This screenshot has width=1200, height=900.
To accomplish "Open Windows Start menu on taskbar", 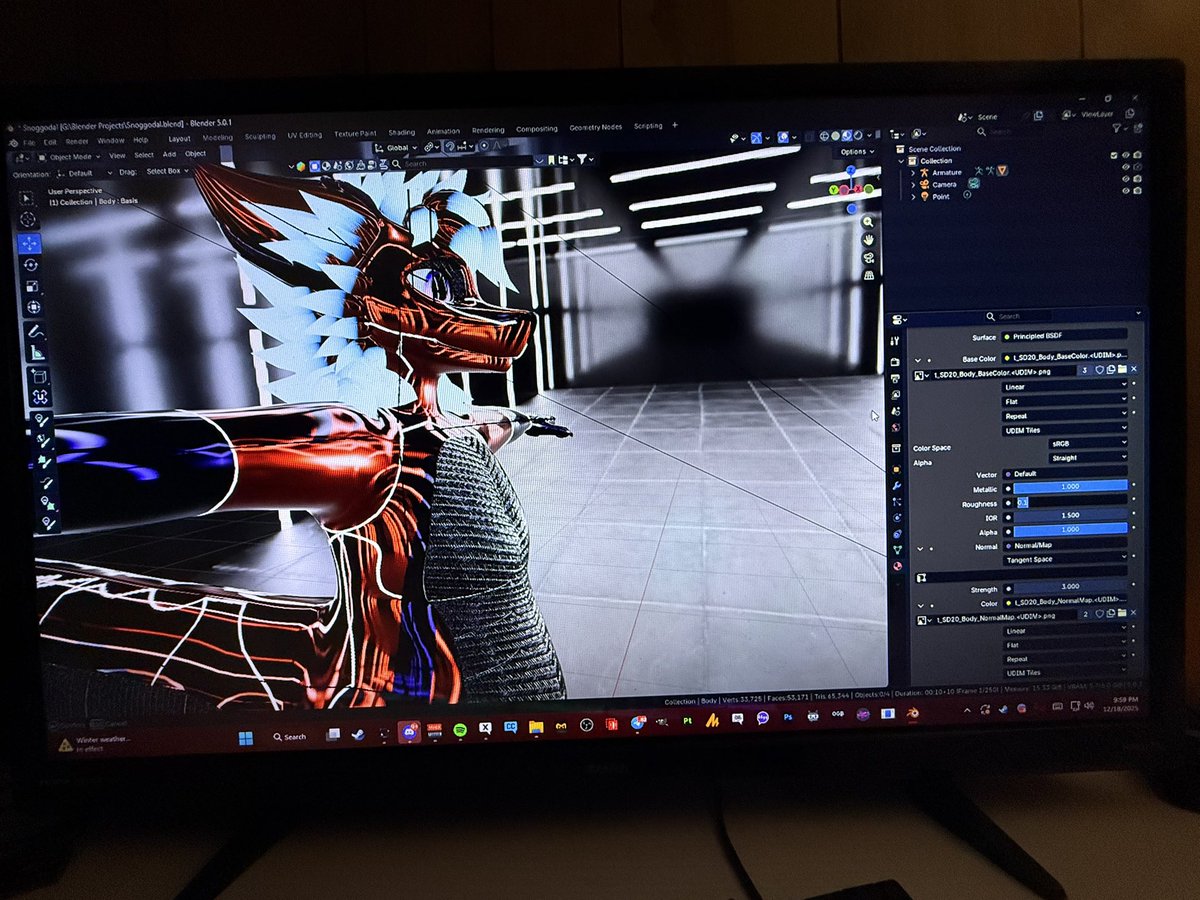I will pyautogui.click(x=245, y=737).
